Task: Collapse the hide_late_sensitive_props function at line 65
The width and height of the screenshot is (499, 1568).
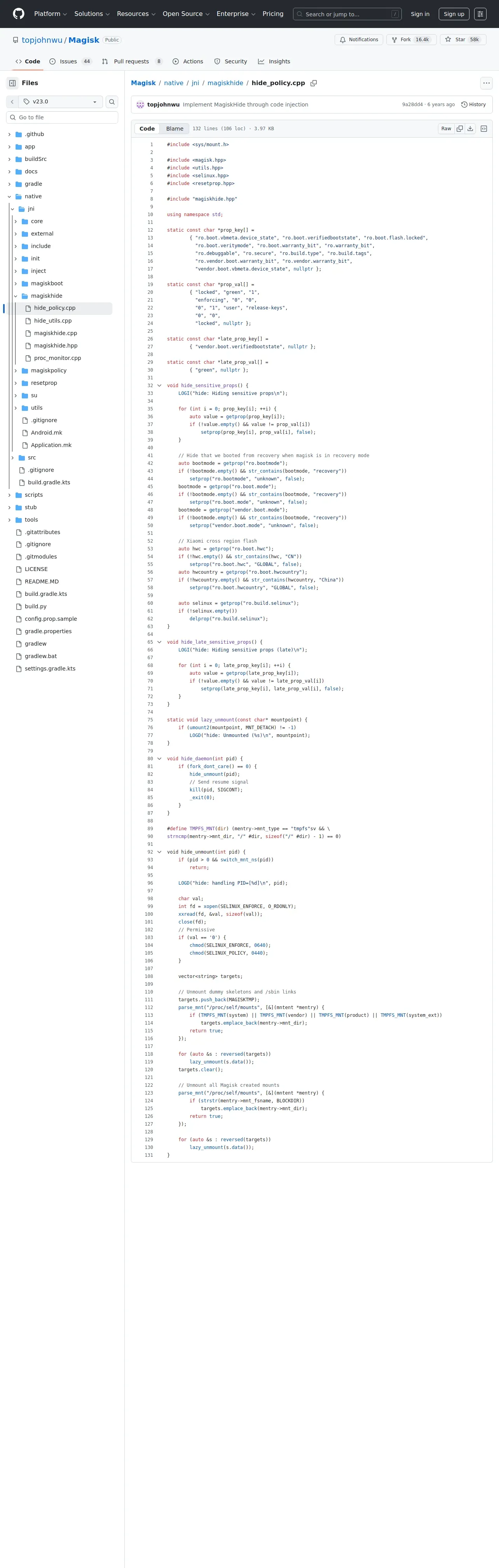Action: point(159,642)
